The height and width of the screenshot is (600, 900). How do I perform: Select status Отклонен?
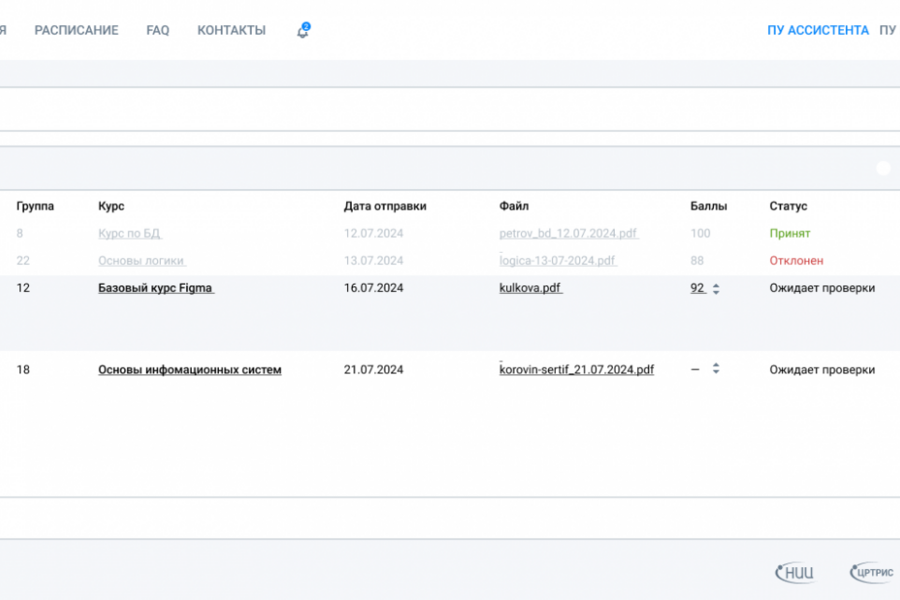(796, 261)
